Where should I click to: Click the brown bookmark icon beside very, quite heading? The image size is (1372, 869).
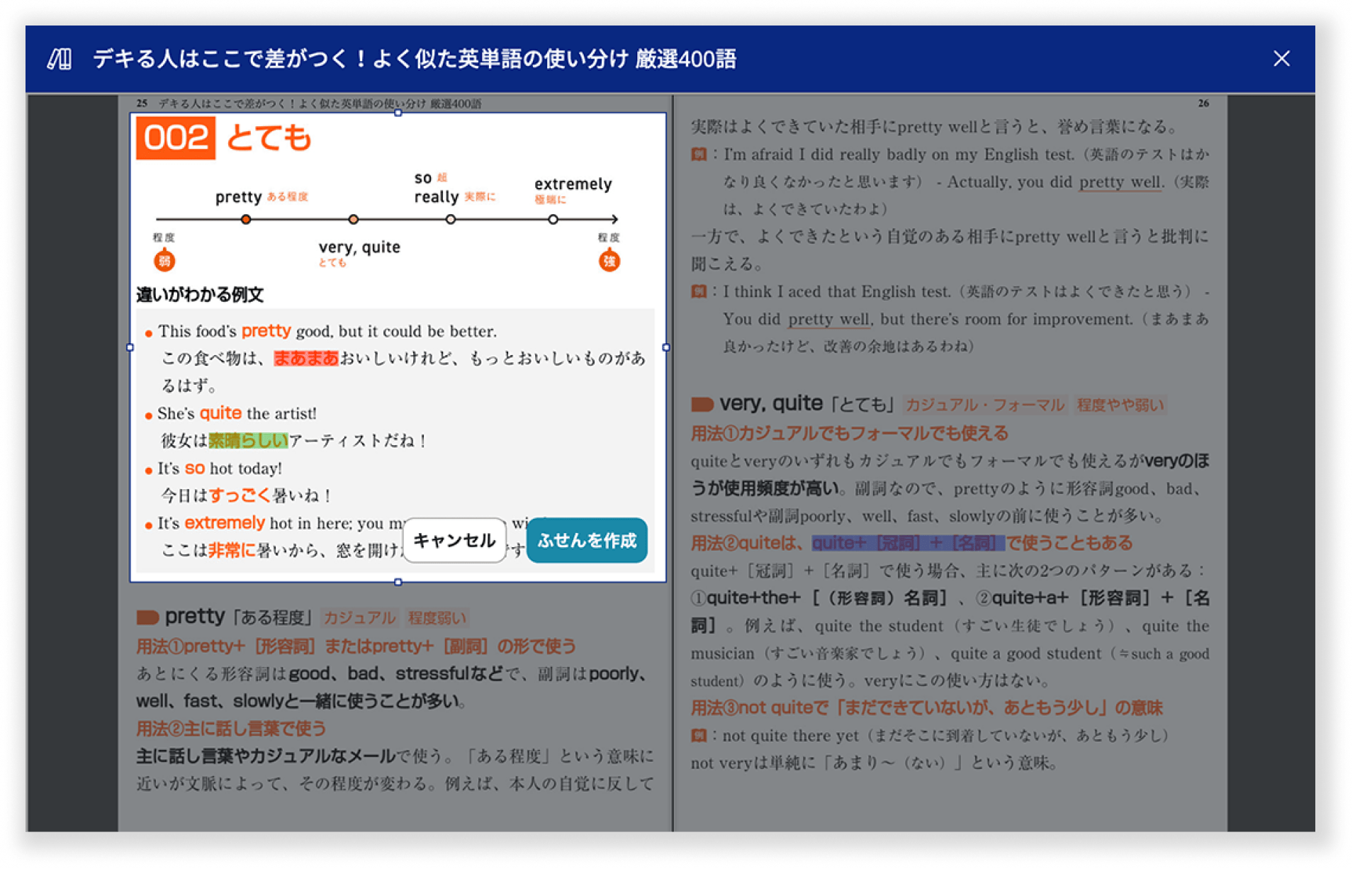[x=700, y=403]
